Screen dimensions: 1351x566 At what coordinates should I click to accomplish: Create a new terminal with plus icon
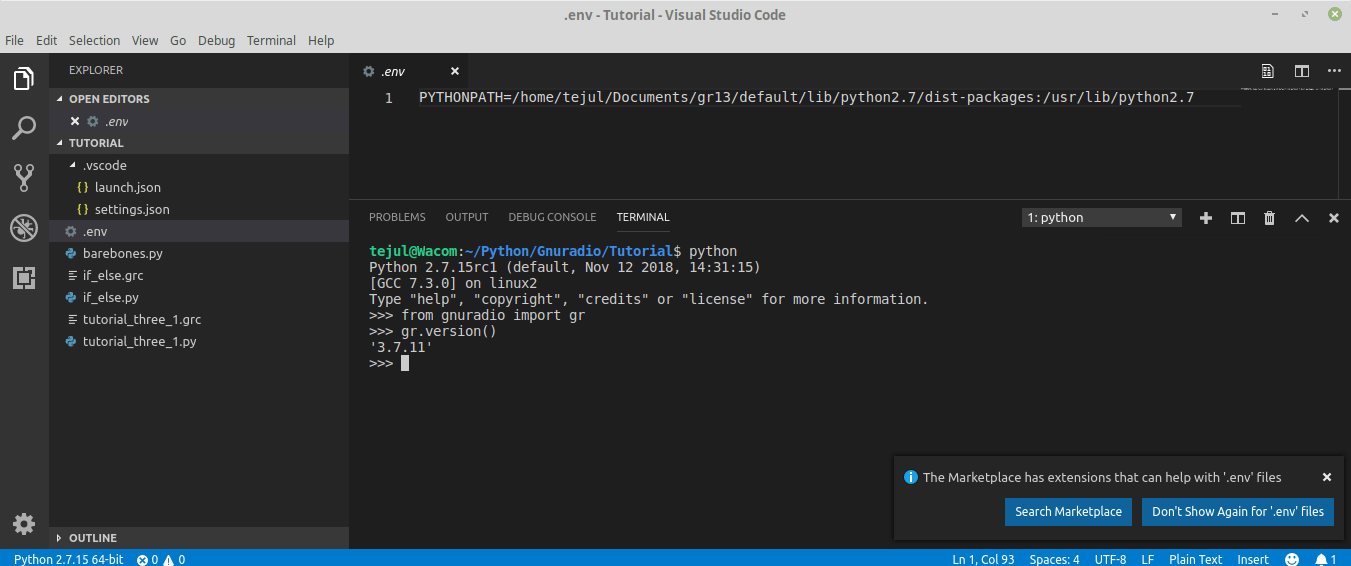click(1206, 217)
